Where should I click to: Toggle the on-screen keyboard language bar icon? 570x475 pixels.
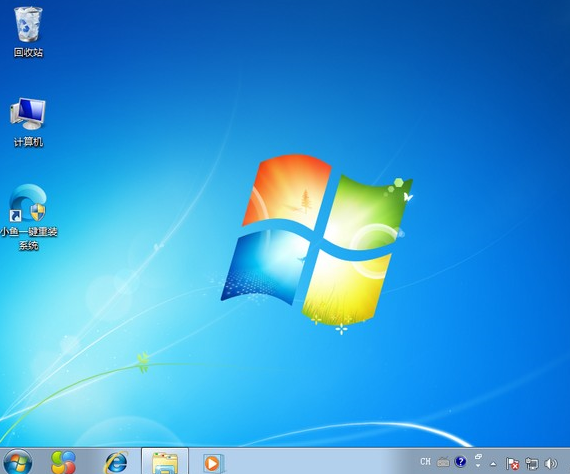click(x=443, y=462)
